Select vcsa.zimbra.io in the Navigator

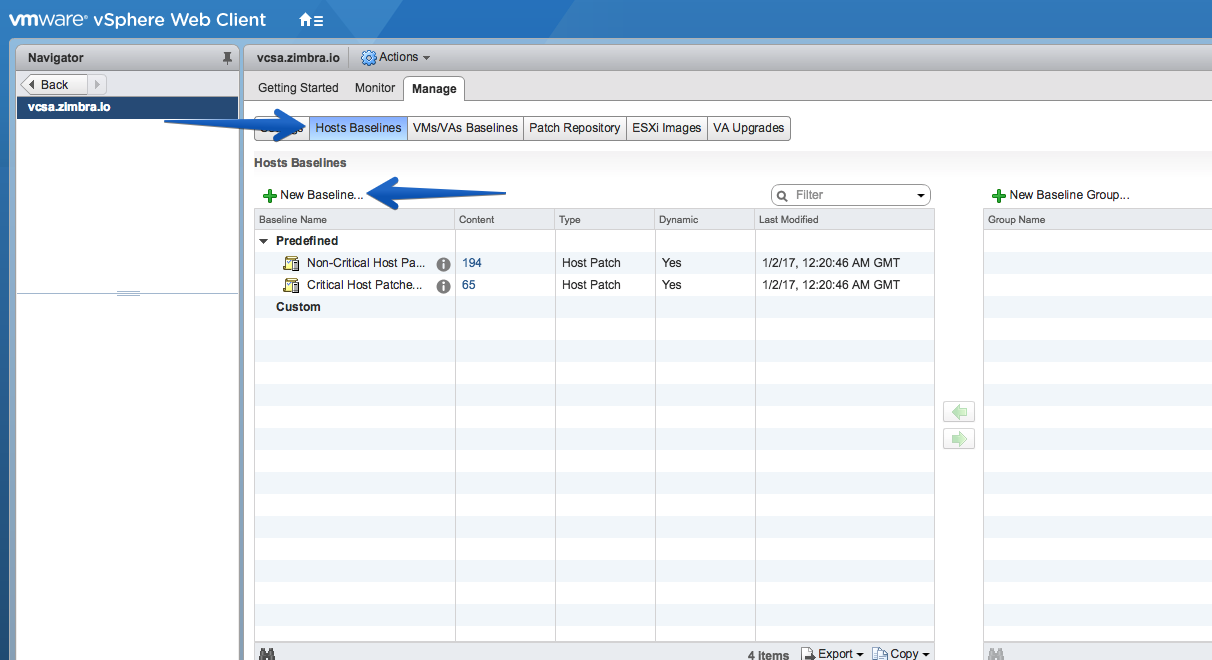tap(128, 107)
